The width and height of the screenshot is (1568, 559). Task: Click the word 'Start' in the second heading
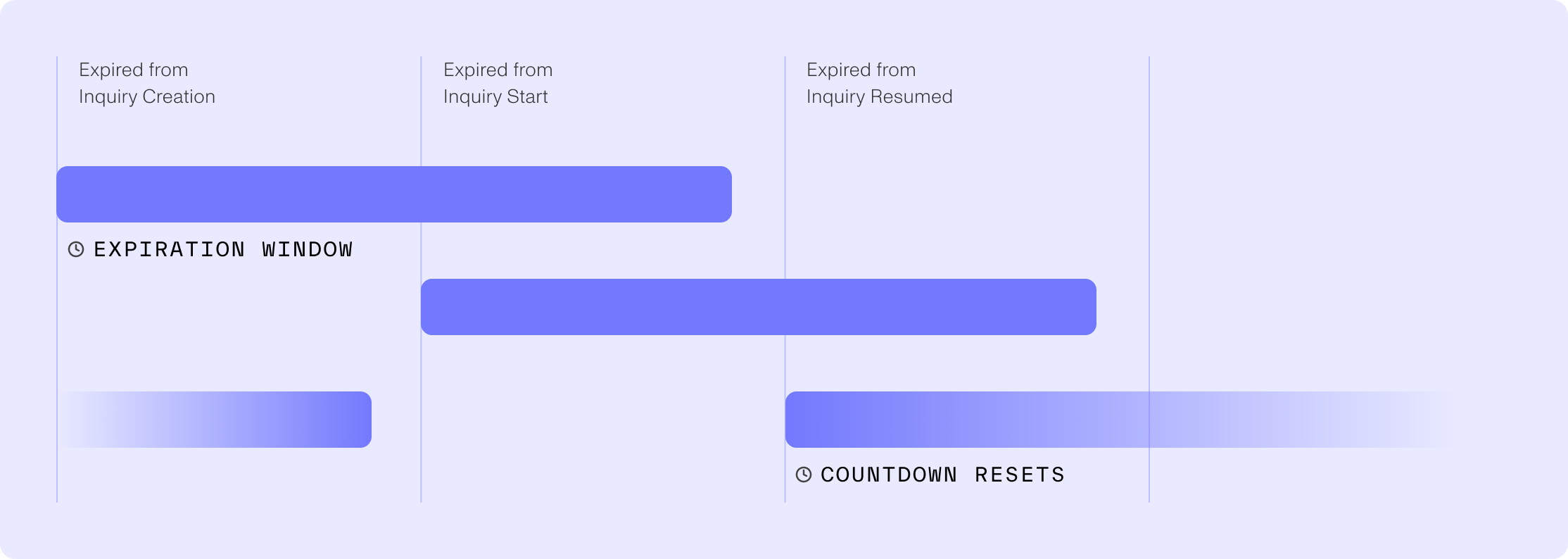(x=527, y=96)
